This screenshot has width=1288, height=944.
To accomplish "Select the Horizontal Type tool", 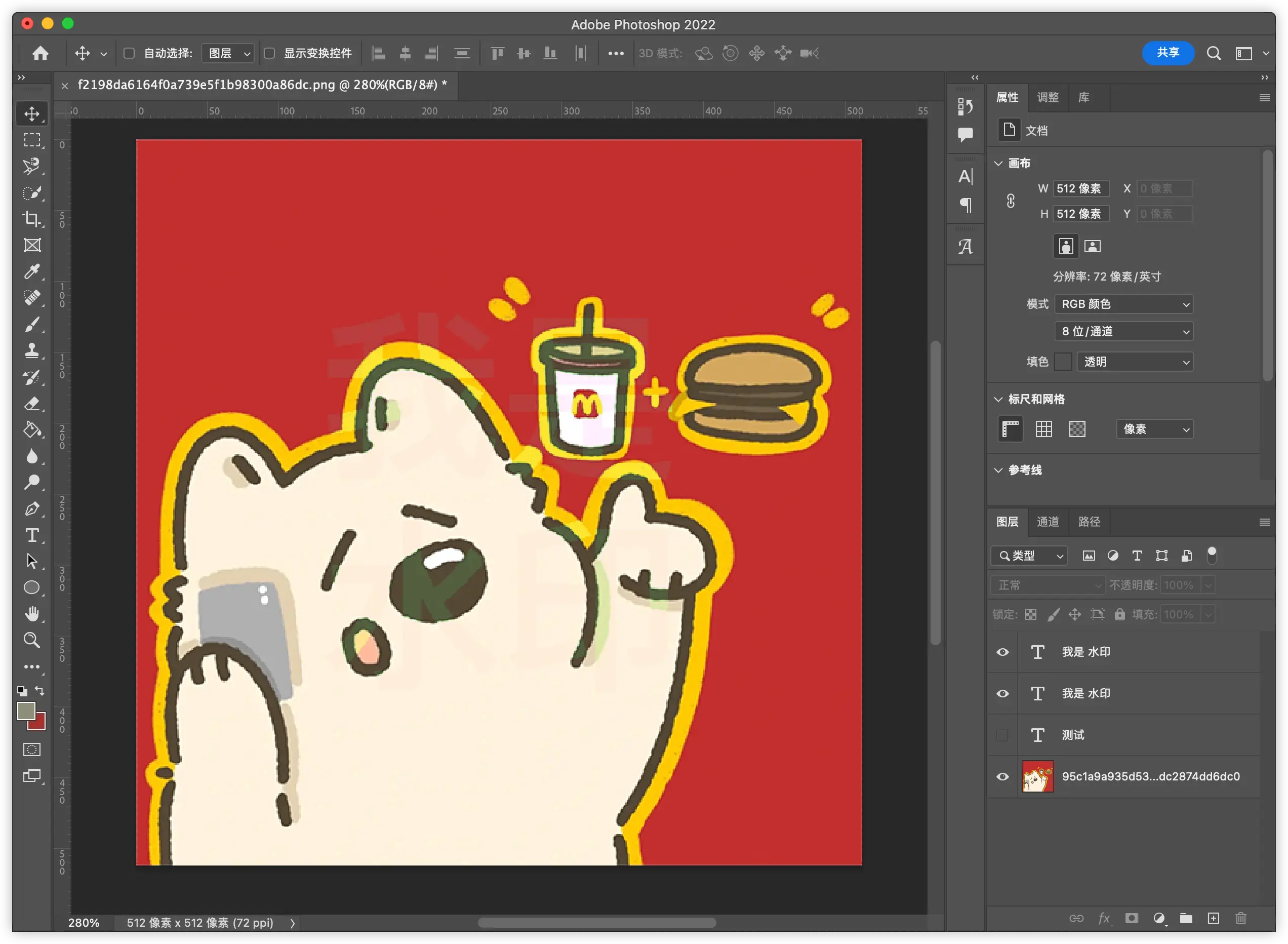I will [x=32, y=535].
